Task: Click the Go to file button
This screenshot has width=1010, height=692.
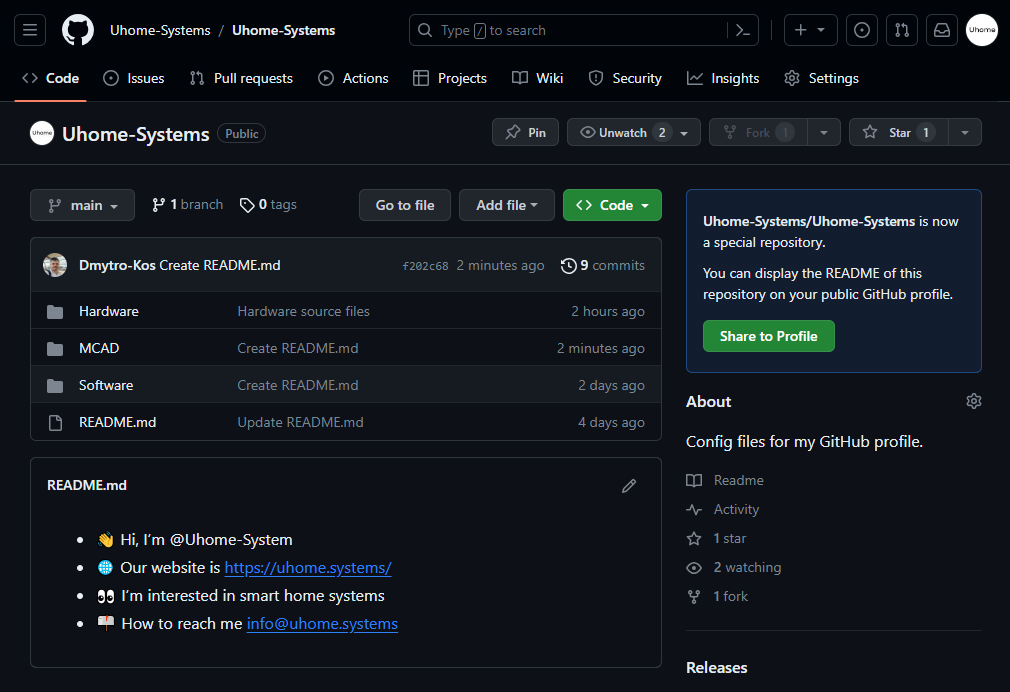Action: (405, 205)
